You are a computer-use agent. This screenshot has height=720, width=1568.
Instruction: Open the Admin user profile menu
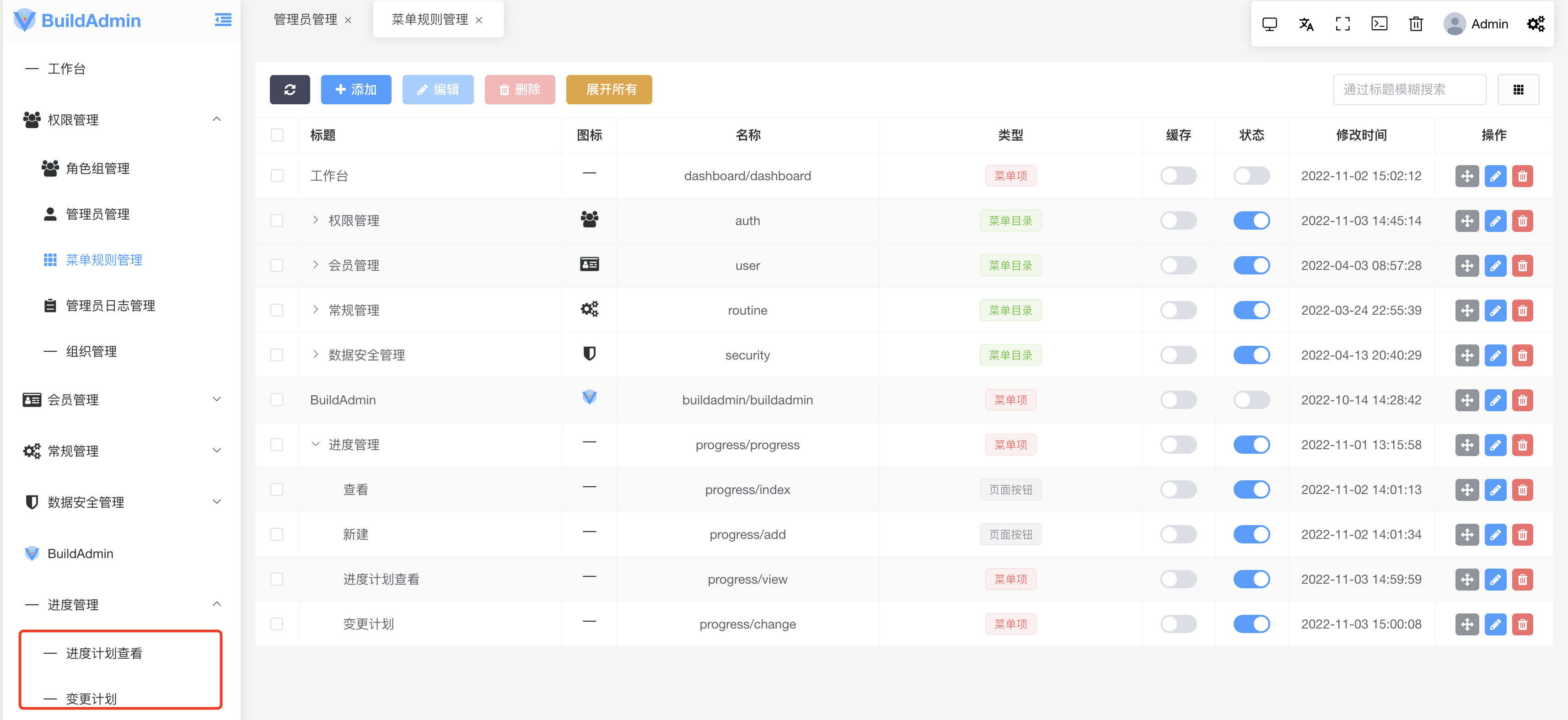(1476, 24)
